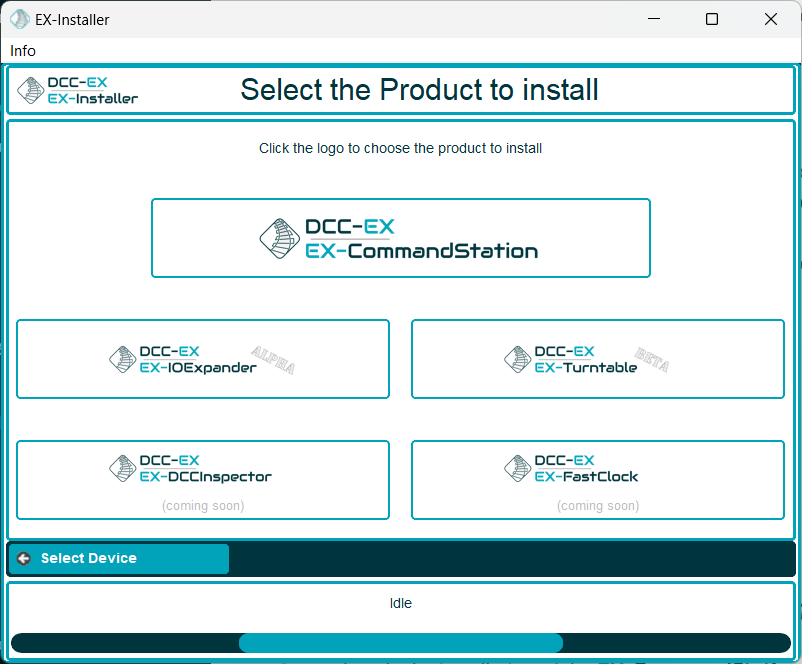Open the Info menu
Viewport: 802px width, 664px height.
pyautogui.click(x=23, y=51)
